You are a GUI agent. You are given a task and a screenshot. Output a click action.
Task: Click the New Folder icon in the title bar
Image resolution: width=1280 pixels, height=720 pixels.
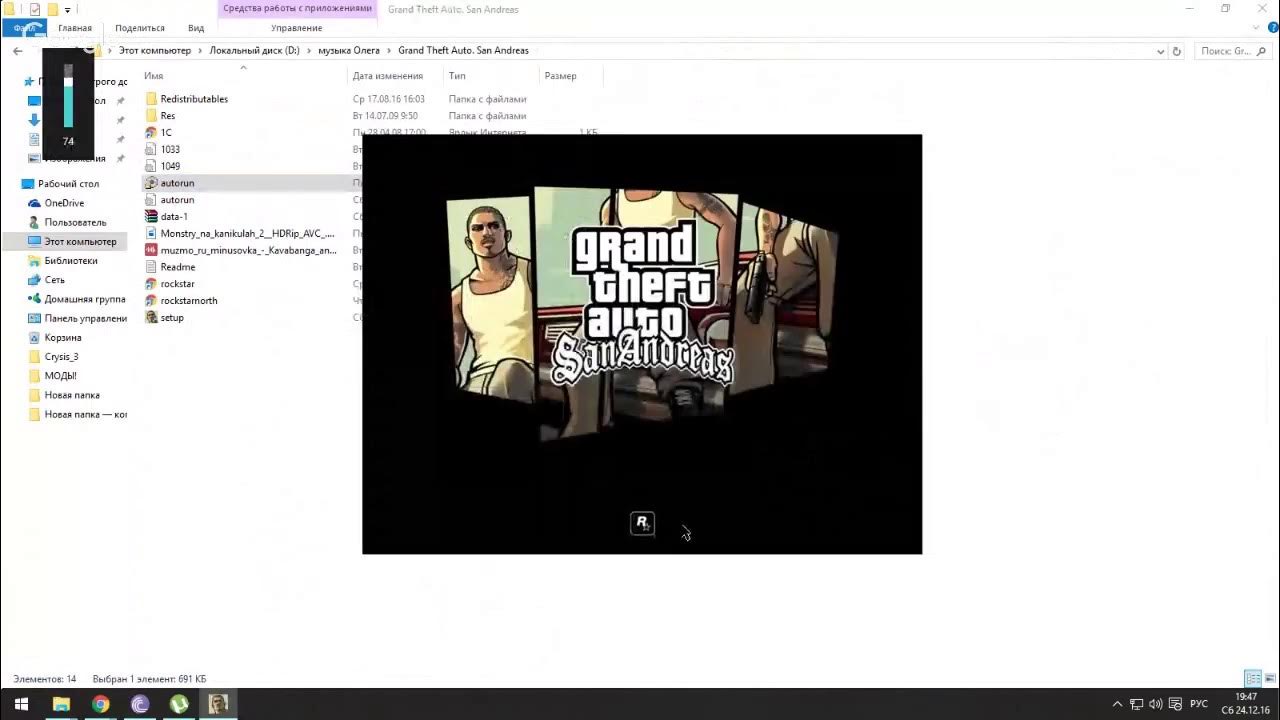point(53,9)
